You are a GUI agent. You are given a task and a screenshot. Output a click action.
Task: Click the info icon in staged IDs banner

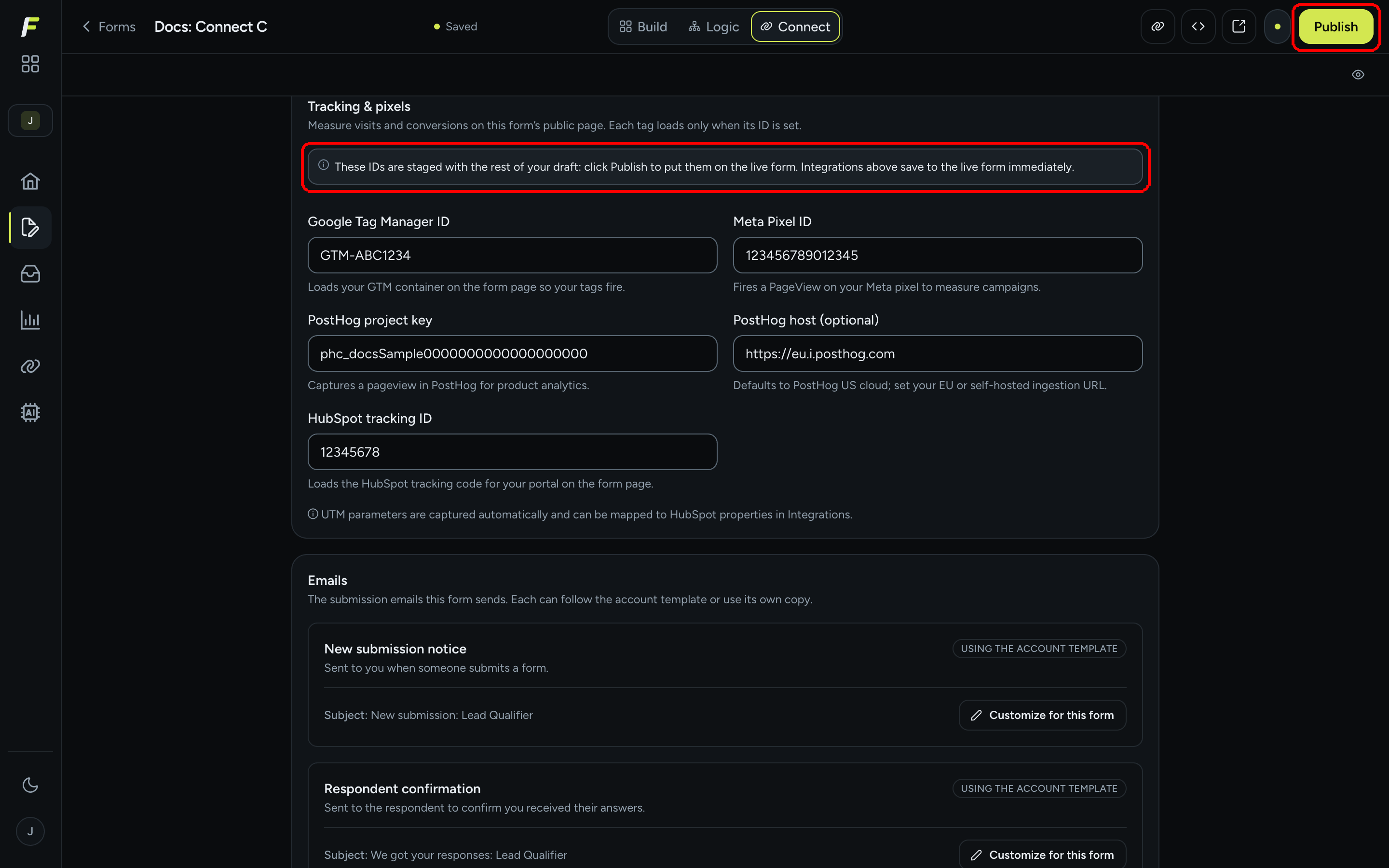click(x=324, y=165)
